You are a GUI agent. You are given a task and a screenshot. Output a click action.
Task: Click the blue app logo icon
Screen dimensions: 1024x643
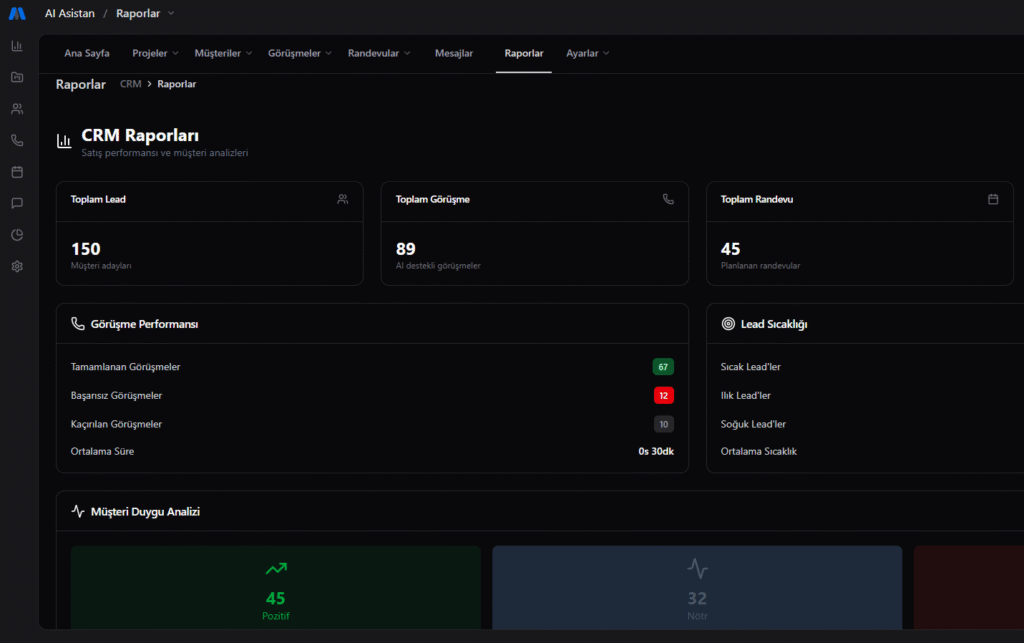[x=17, y=14]
